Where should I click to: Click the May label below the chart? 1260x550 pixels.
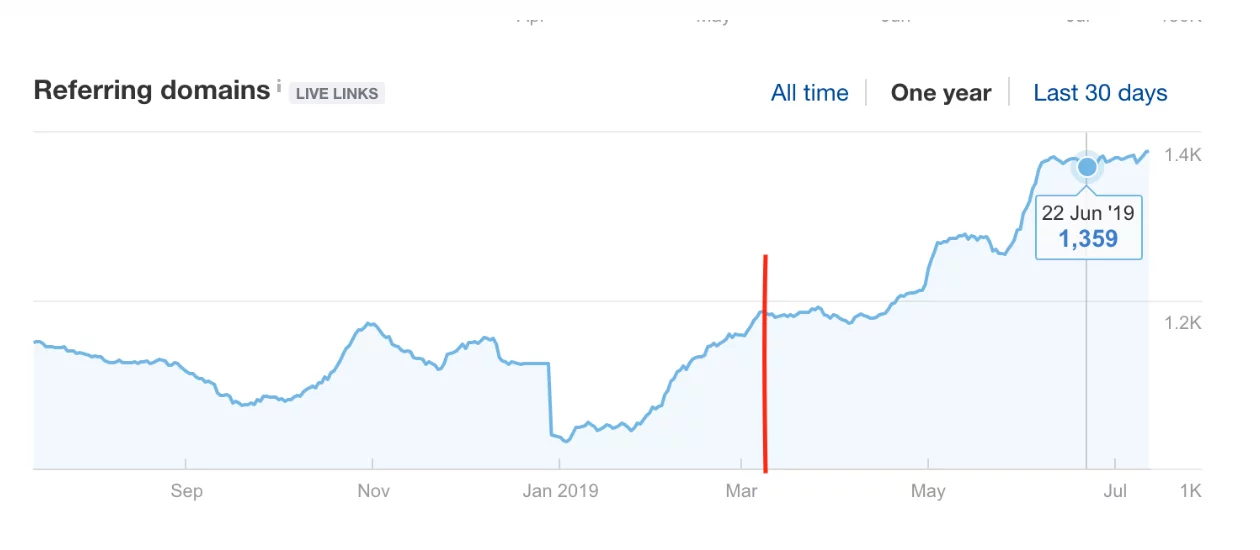928,491
